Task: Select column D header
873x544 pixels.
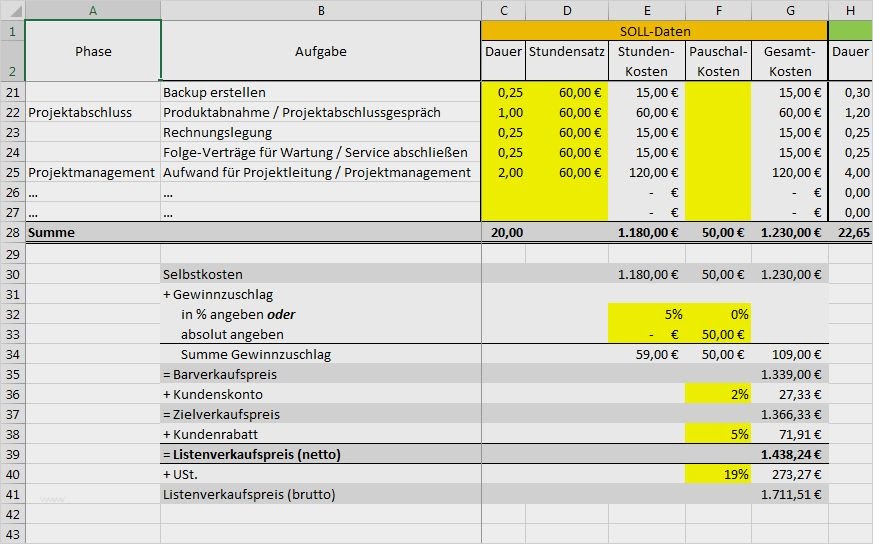Action: coord(567,10)
